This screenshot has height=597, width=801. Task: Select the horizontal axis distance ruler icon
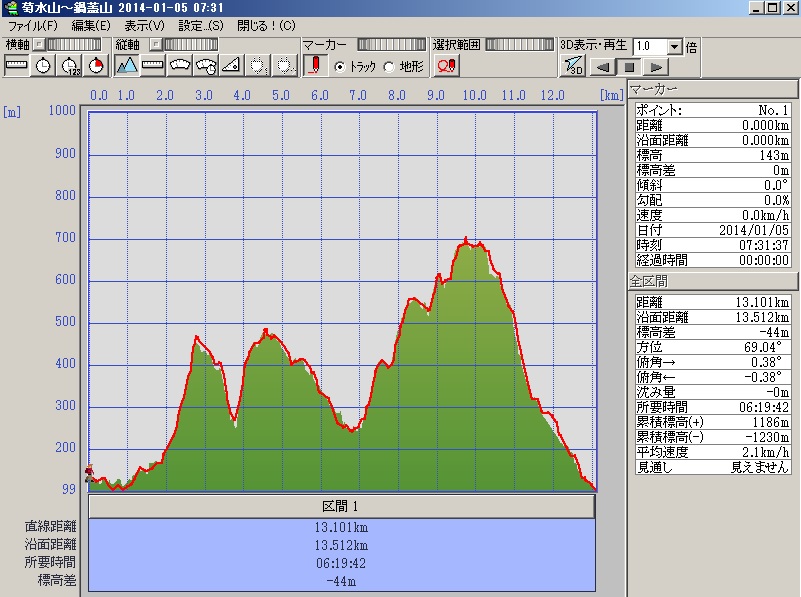[x=17, y=66]
